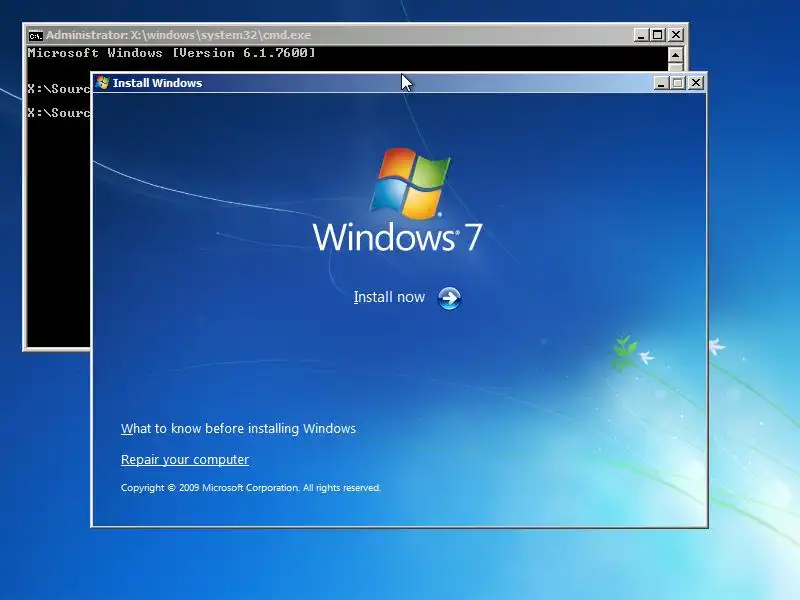The width and height of the screenshot is (800, 600).
Task: Minimize the Install Windows window
Action: 661,83
